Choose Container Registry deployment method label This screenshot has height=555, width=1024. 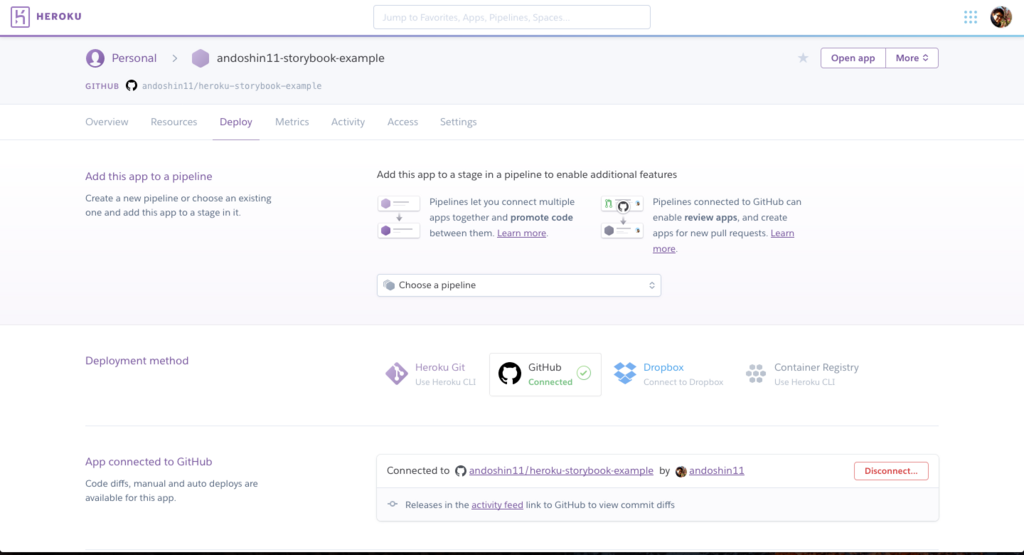816,368
